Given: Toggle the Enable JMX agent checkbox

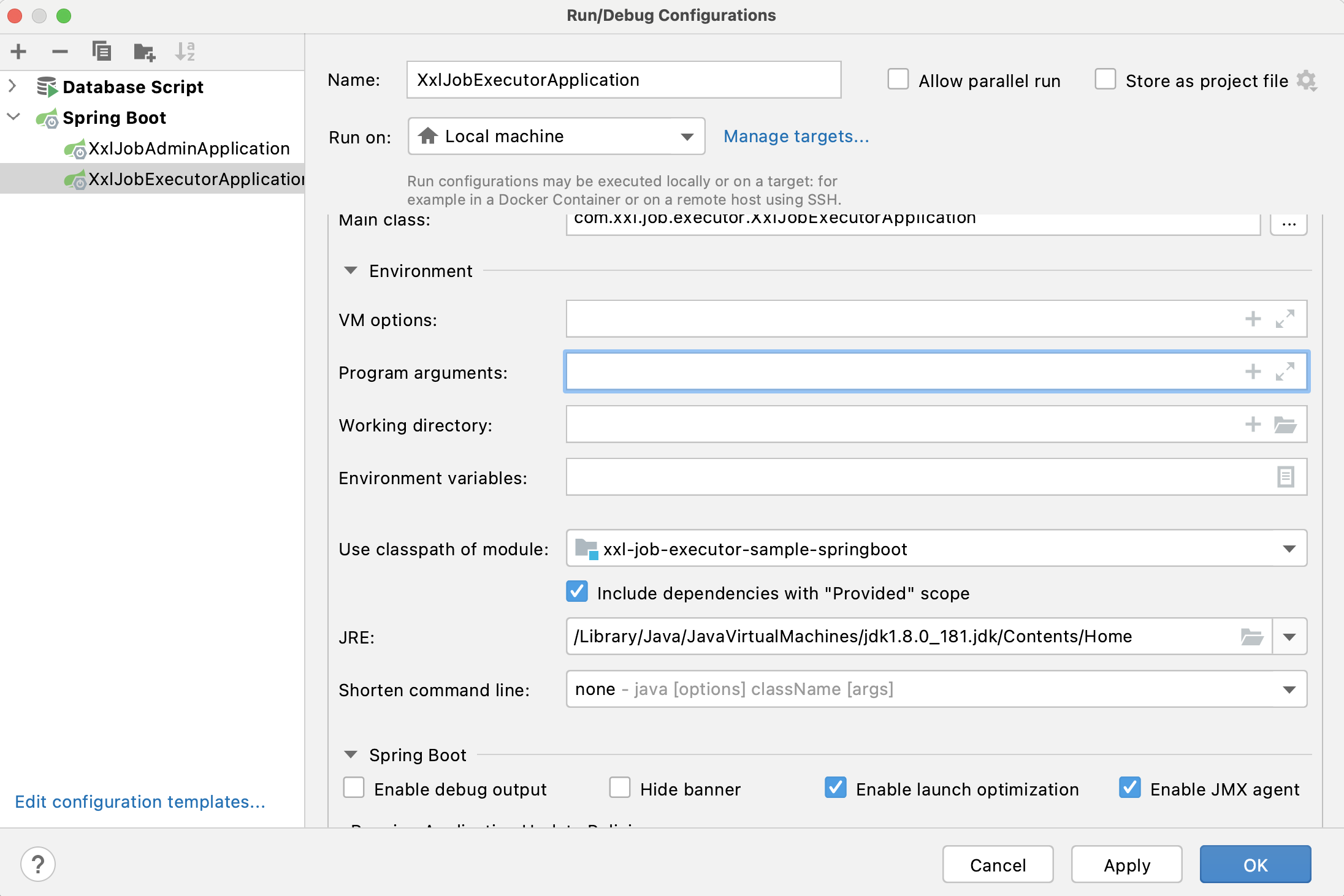Looking at the screenshot, I should point(1129,788).
